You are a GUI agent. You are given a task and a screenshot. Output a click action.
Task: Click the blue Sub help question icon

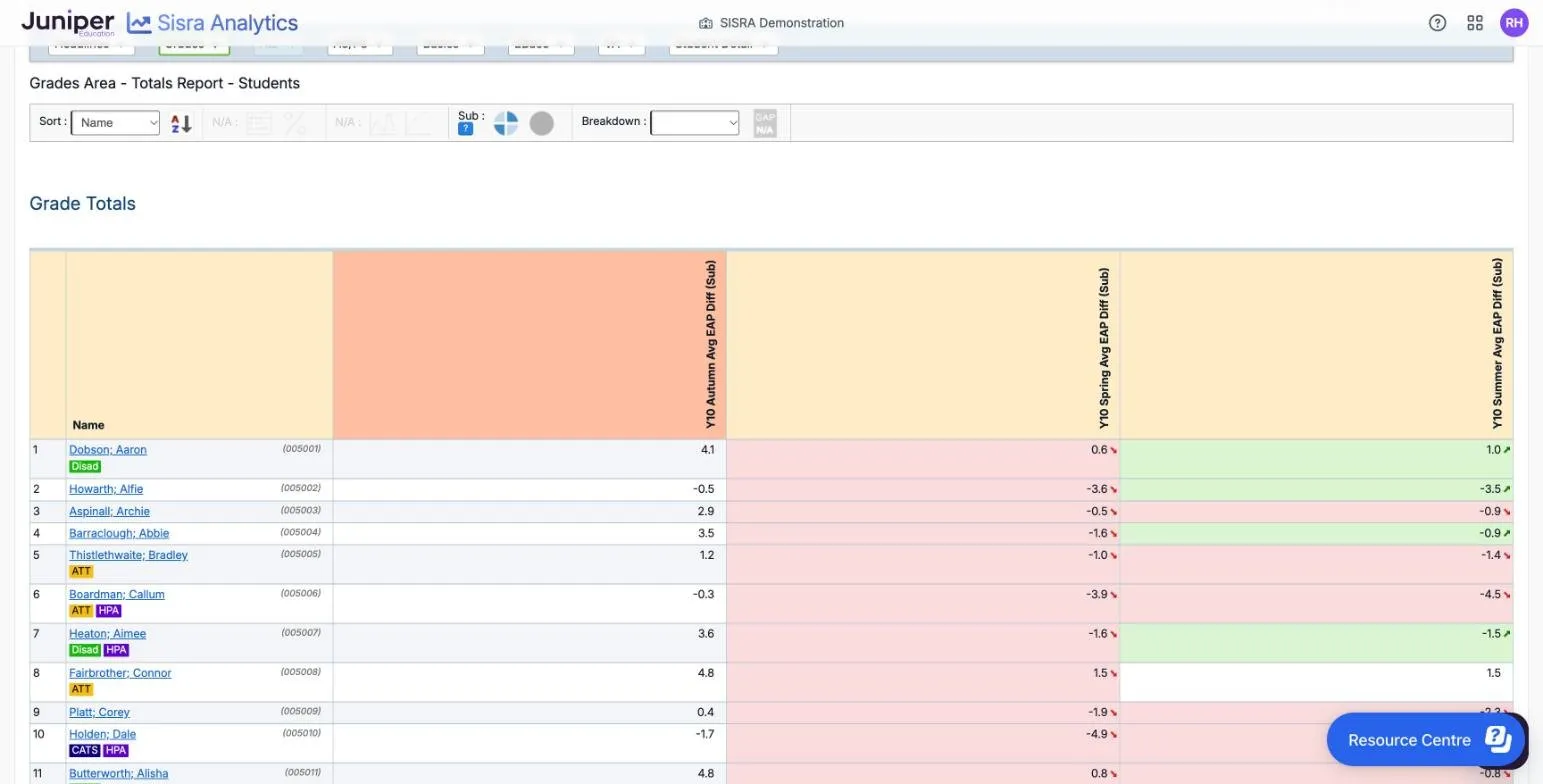[x=465, y=129]
